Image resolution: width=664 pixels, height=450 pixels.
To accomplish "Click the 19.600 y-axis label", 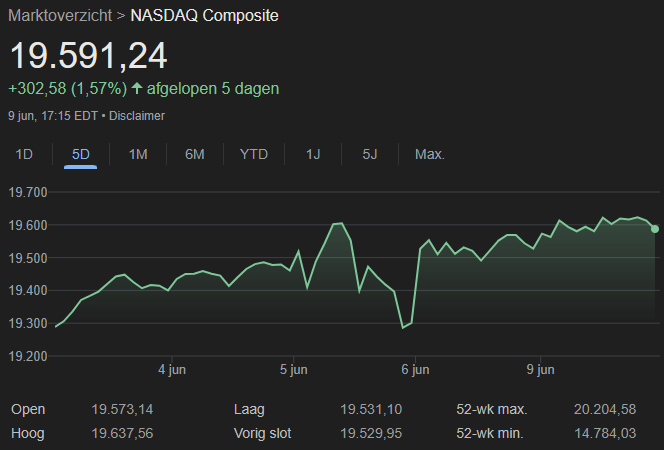I will click(28, 225).
